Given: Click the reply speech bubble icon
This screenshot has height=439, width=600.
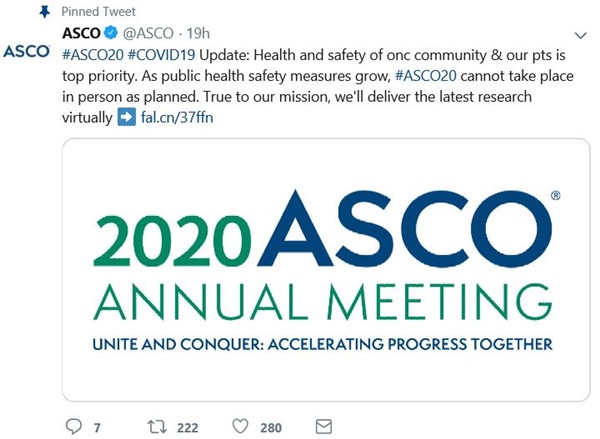Looking at the screenshot, I should 74,426.
